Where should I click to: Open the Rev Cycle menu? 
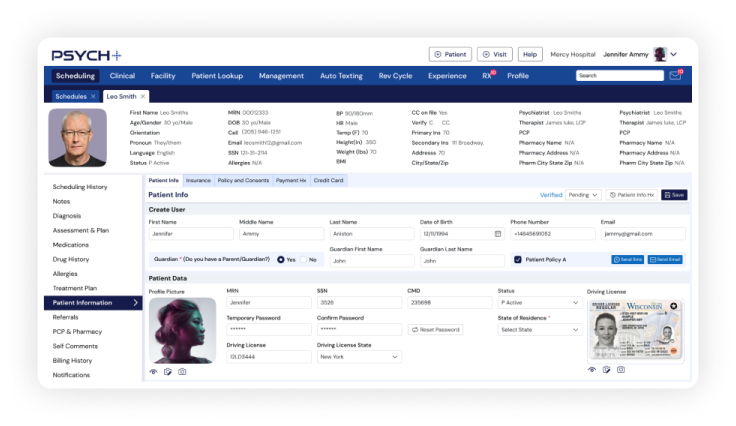tap(395, 75)
